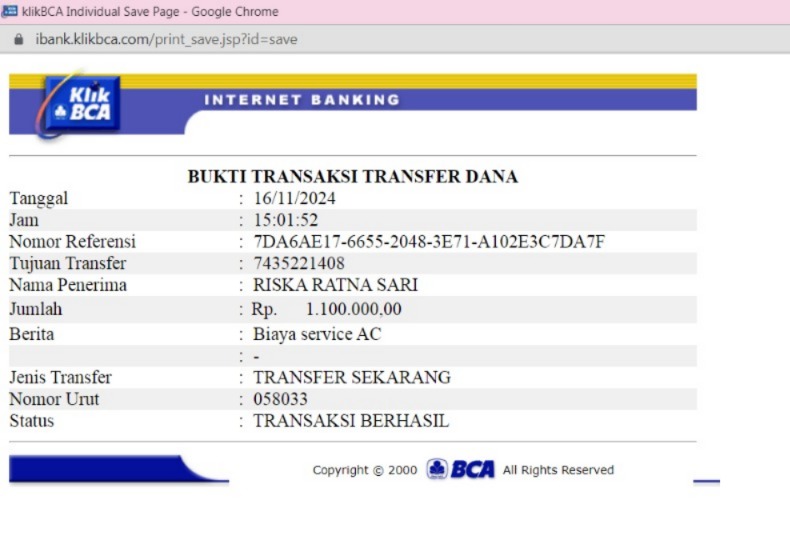Screen dimensions: 790x535
Task: Click the KlikBCA logo in the header
Action: point(82,104)
